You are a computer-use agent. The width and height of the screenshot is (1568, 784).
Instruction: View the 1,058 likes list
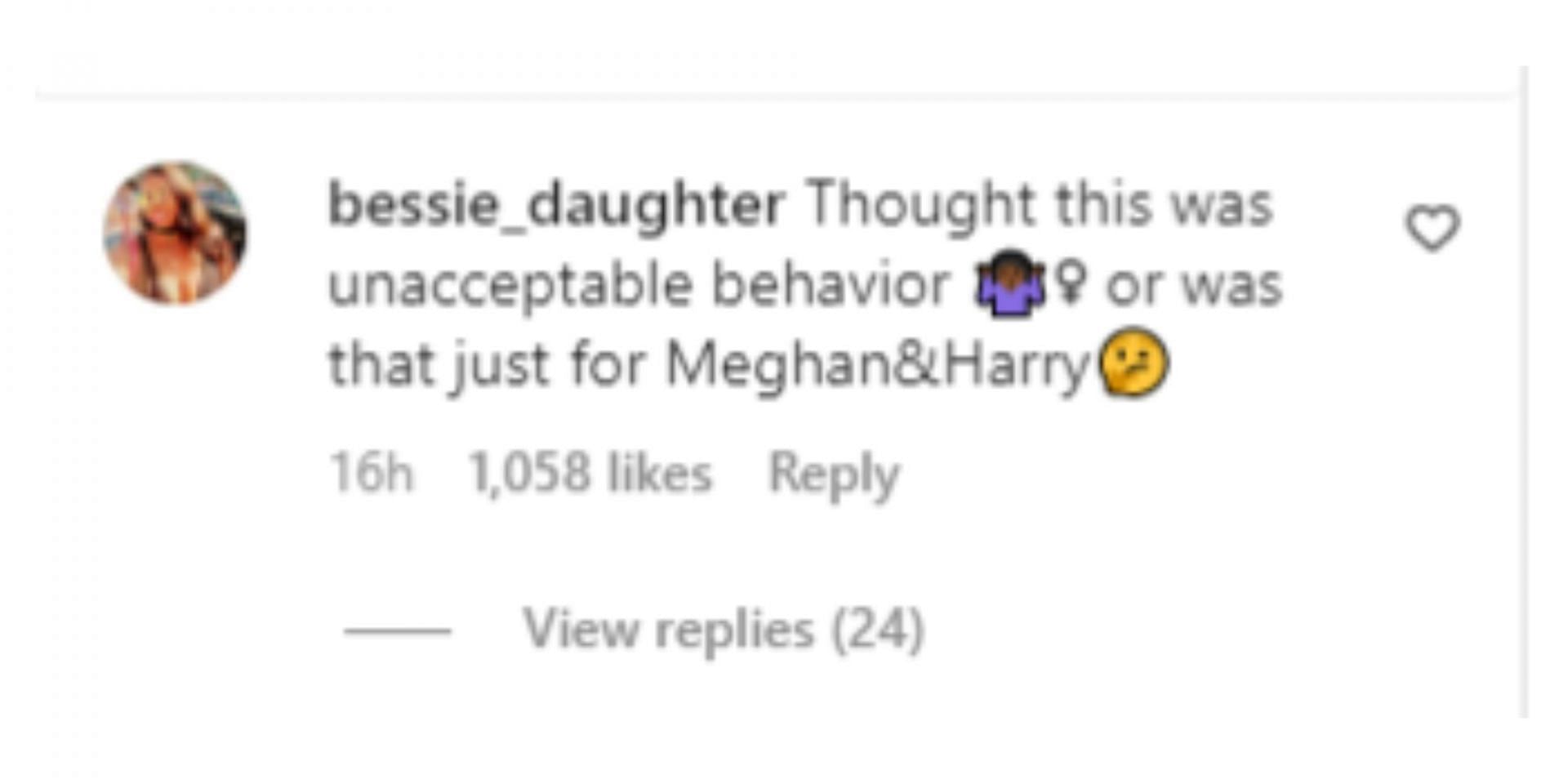[x=590, y=473]
